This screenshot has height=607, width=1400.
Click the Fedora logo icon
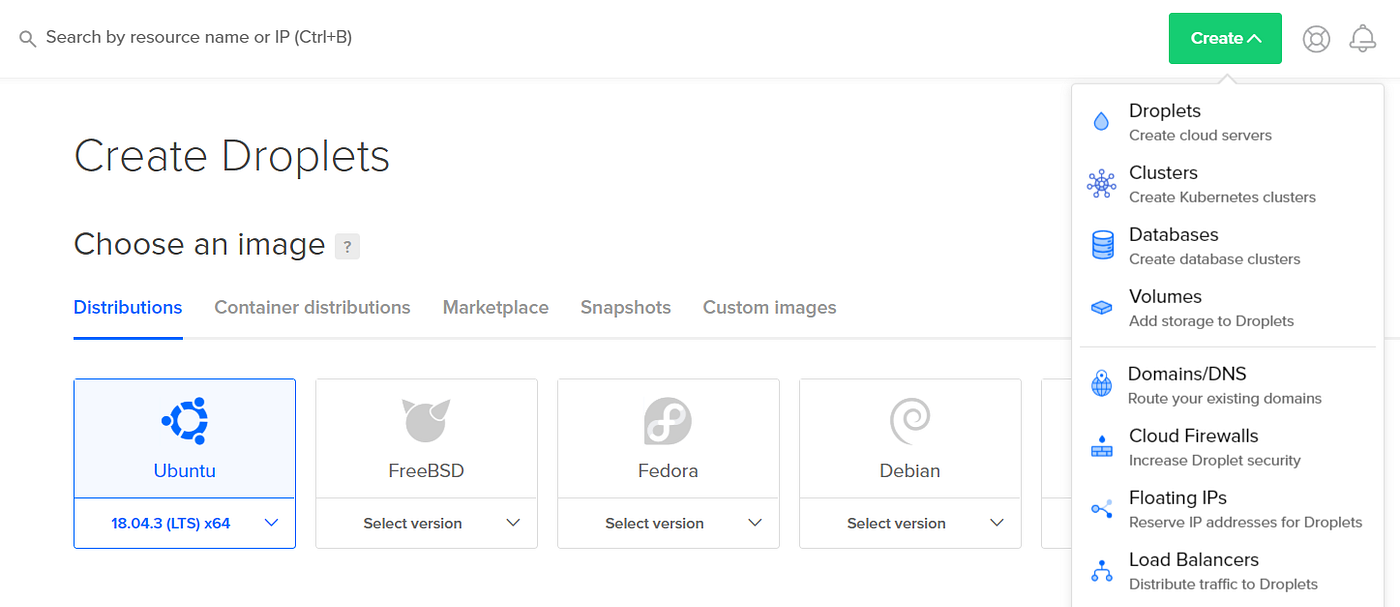(668, 421)
